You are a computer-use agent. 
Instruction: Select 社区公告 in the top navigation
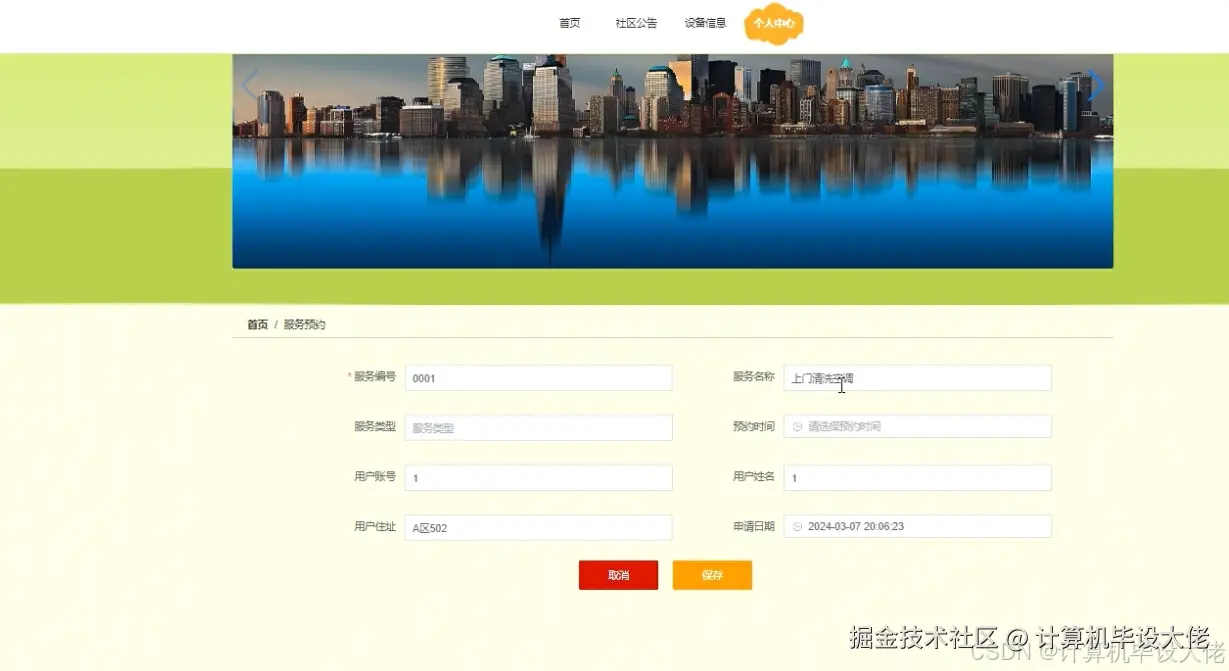click(x=636, y=22)
